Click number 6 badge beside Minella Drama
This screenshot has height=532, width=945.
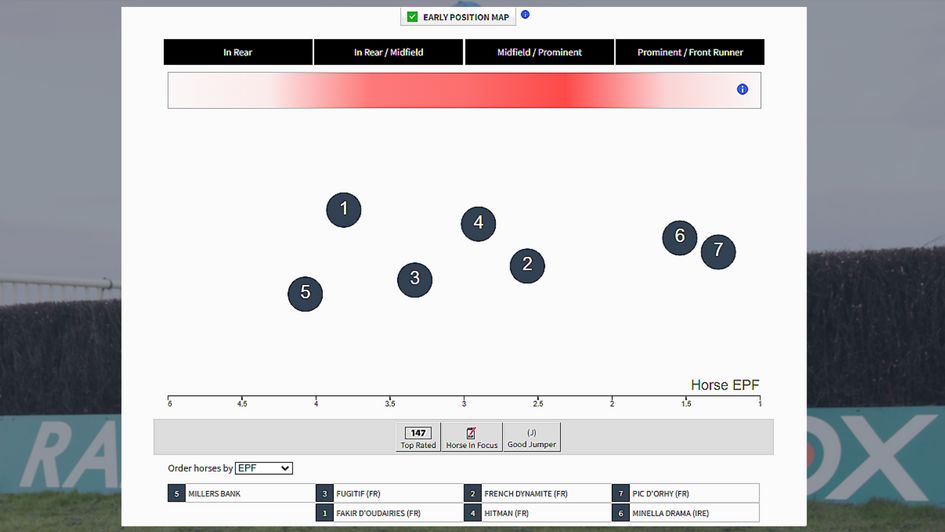click(x=621, y=513)
